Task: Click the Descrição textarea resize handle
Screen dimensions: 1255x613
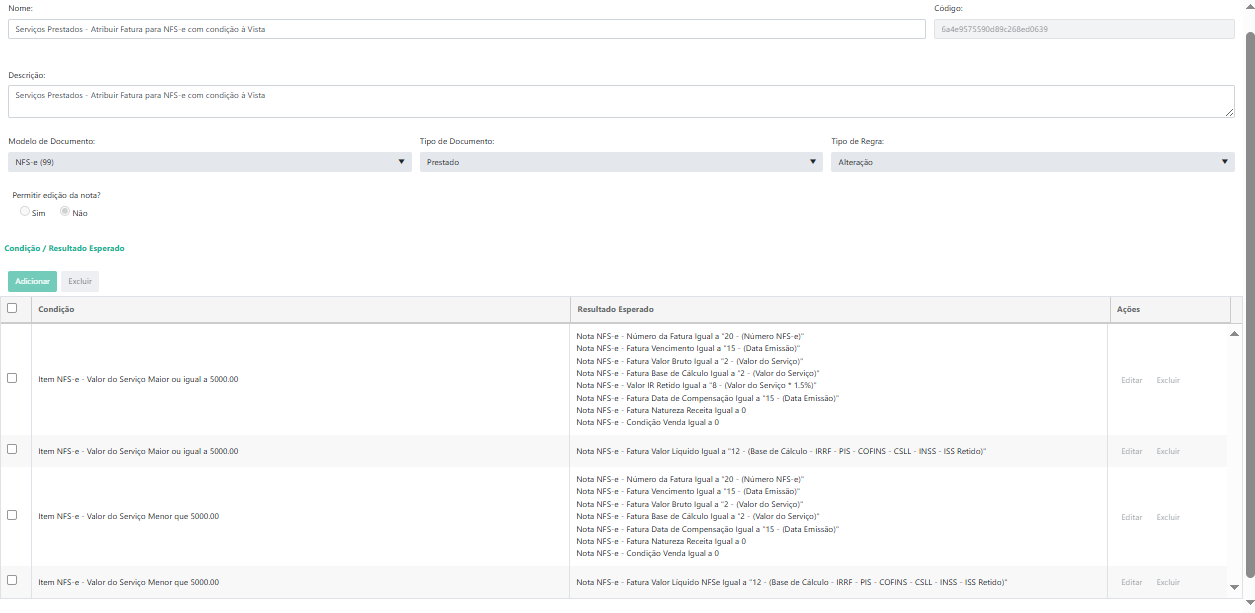Action: click(x=1229, y=112)
